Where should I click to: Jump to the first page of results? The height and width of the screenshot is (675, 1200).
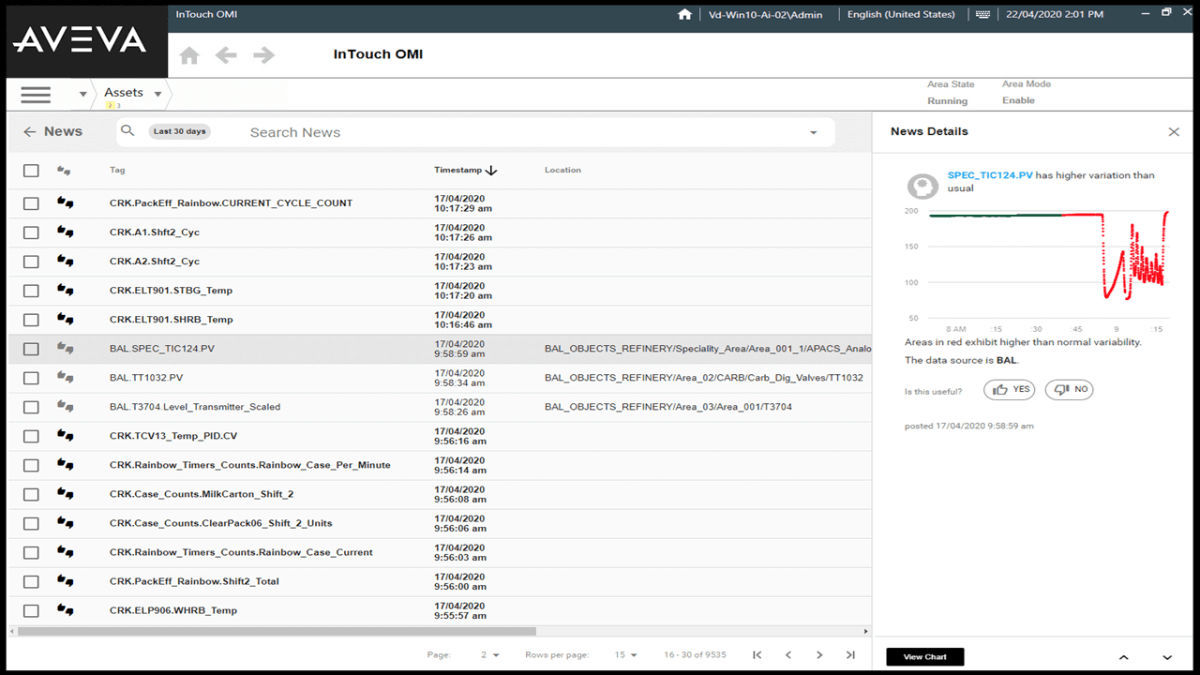tap(757, 654)
